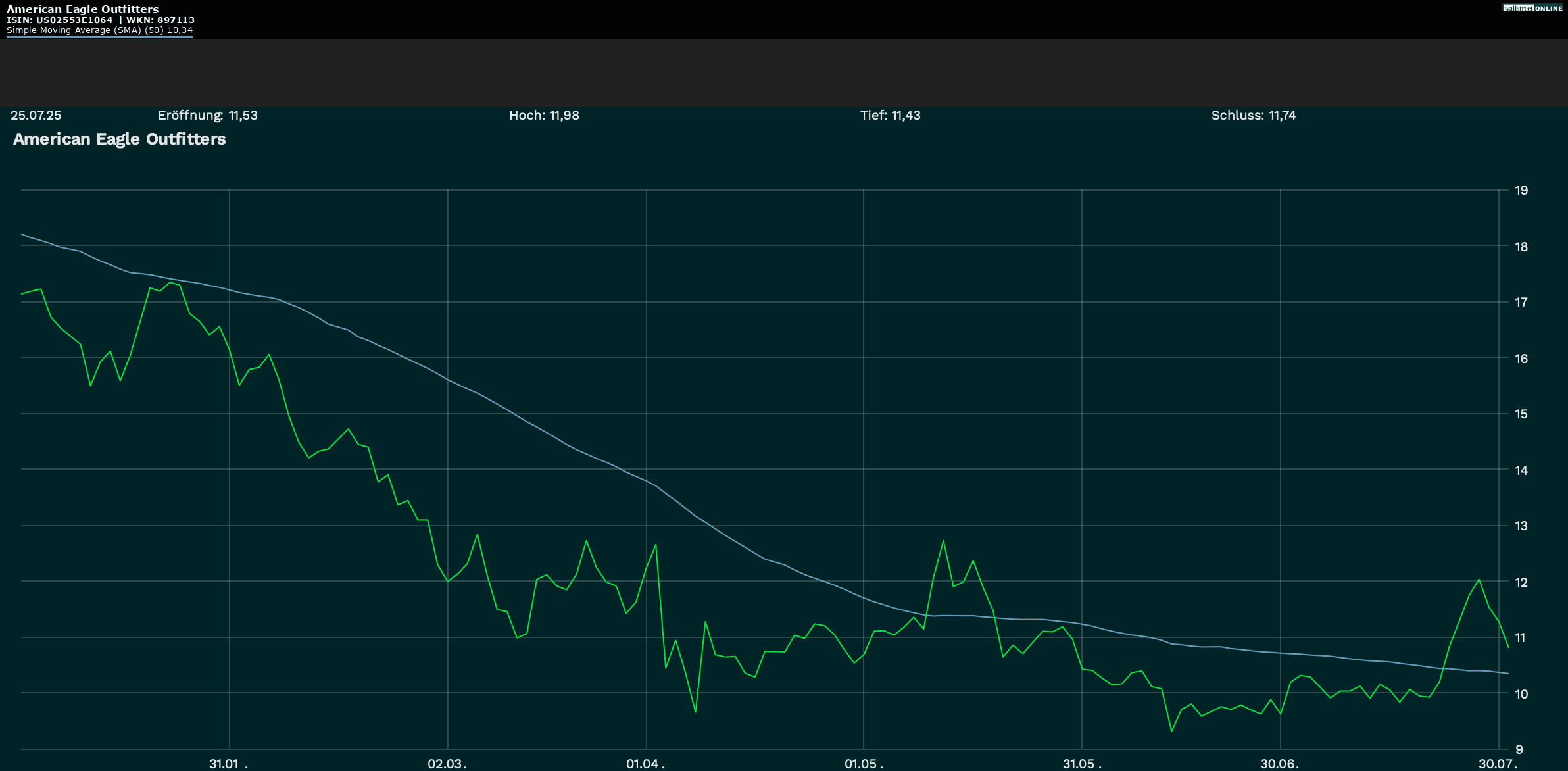
Task: Click the 01.05 date axis label
Action: (x=861, y=764)
